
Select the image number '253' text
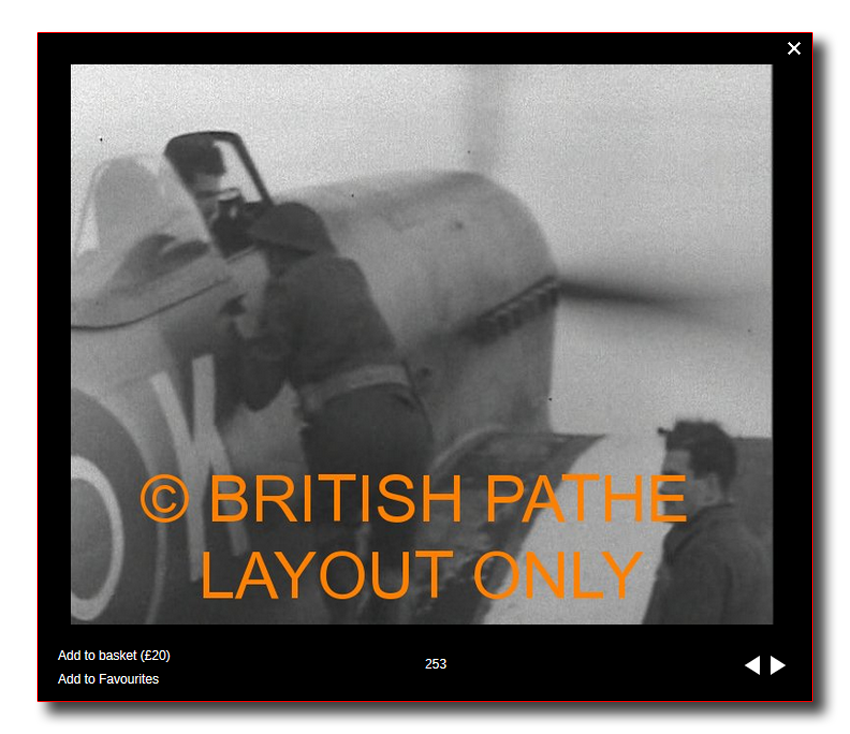[x=435, y=664]
